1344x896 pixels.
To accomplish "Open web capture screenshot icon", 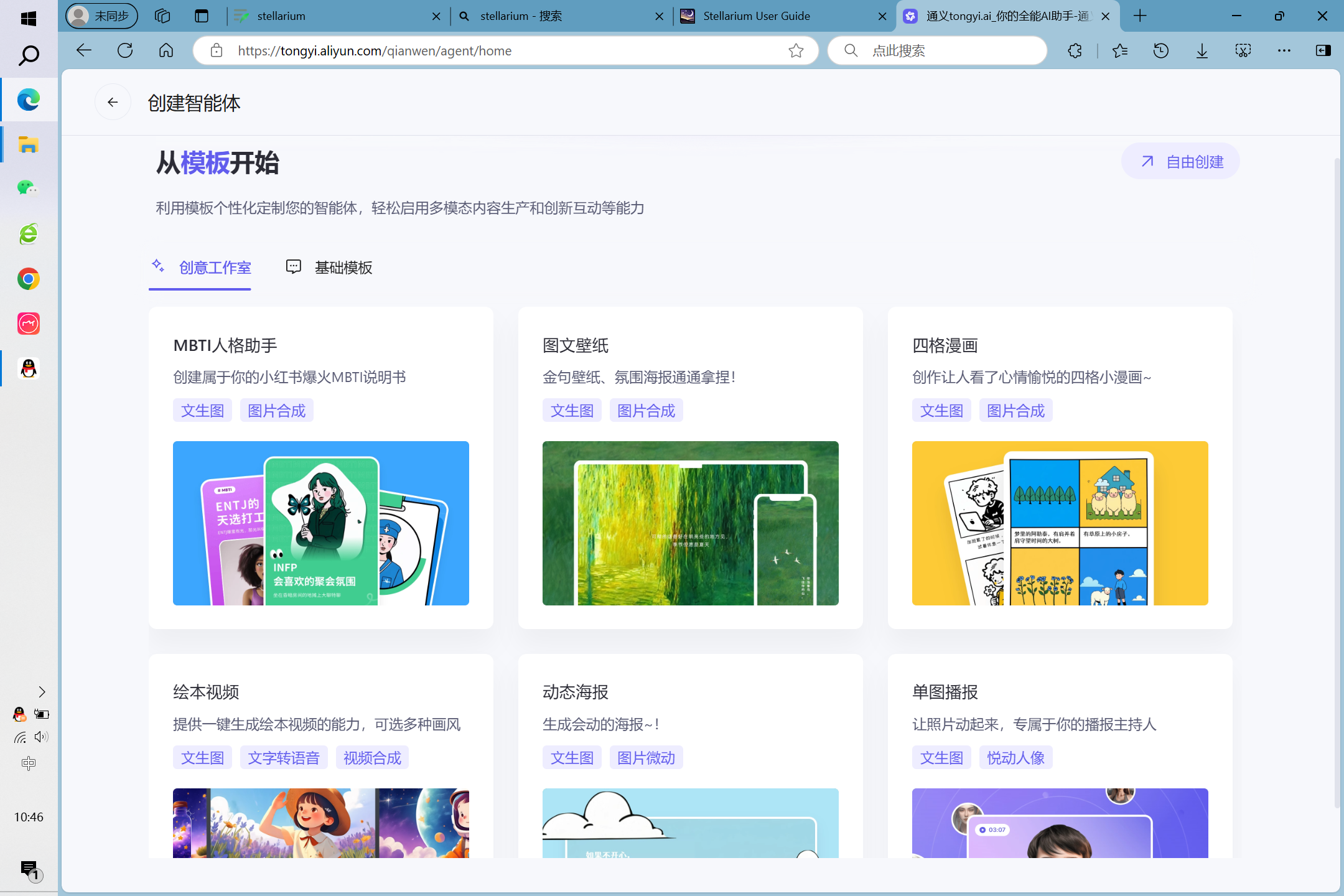I will (1243, 50).
